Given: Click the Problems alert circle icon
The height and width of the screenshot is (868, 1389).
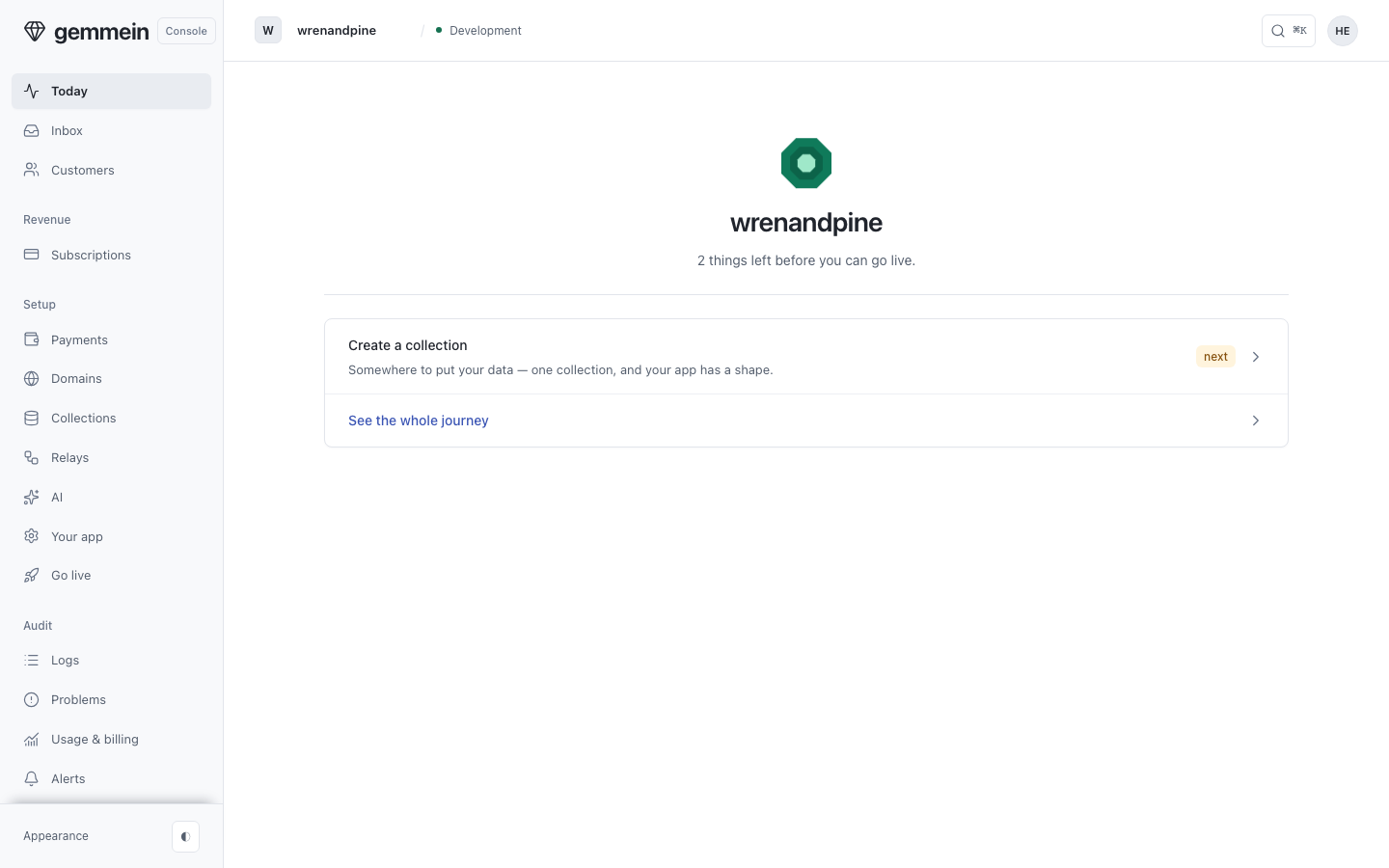Looking at the screenshot, I should click(x=32, y=700).
